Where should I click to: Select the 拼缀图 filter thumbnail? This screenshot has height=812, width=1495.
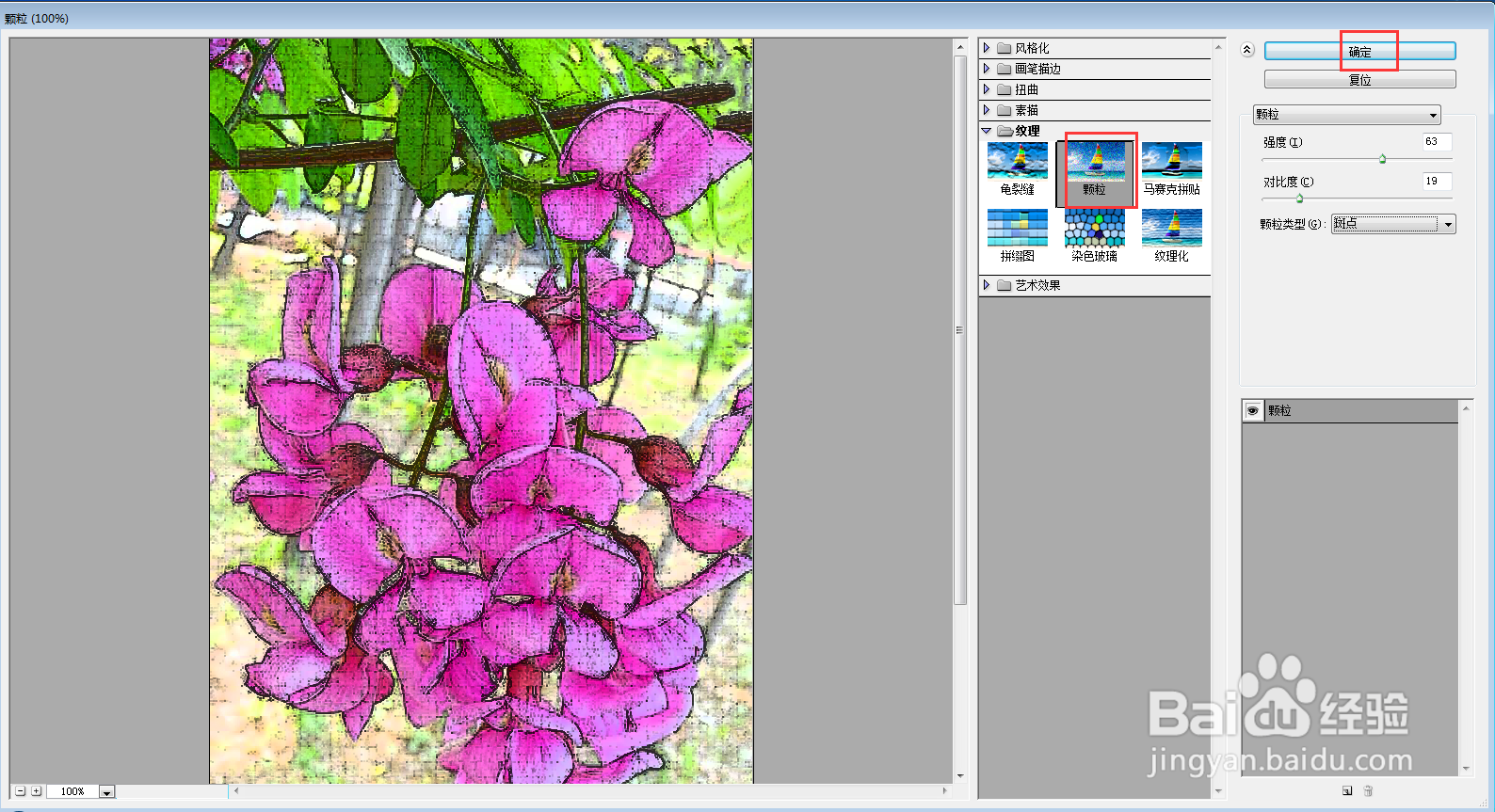(1018, 236)
